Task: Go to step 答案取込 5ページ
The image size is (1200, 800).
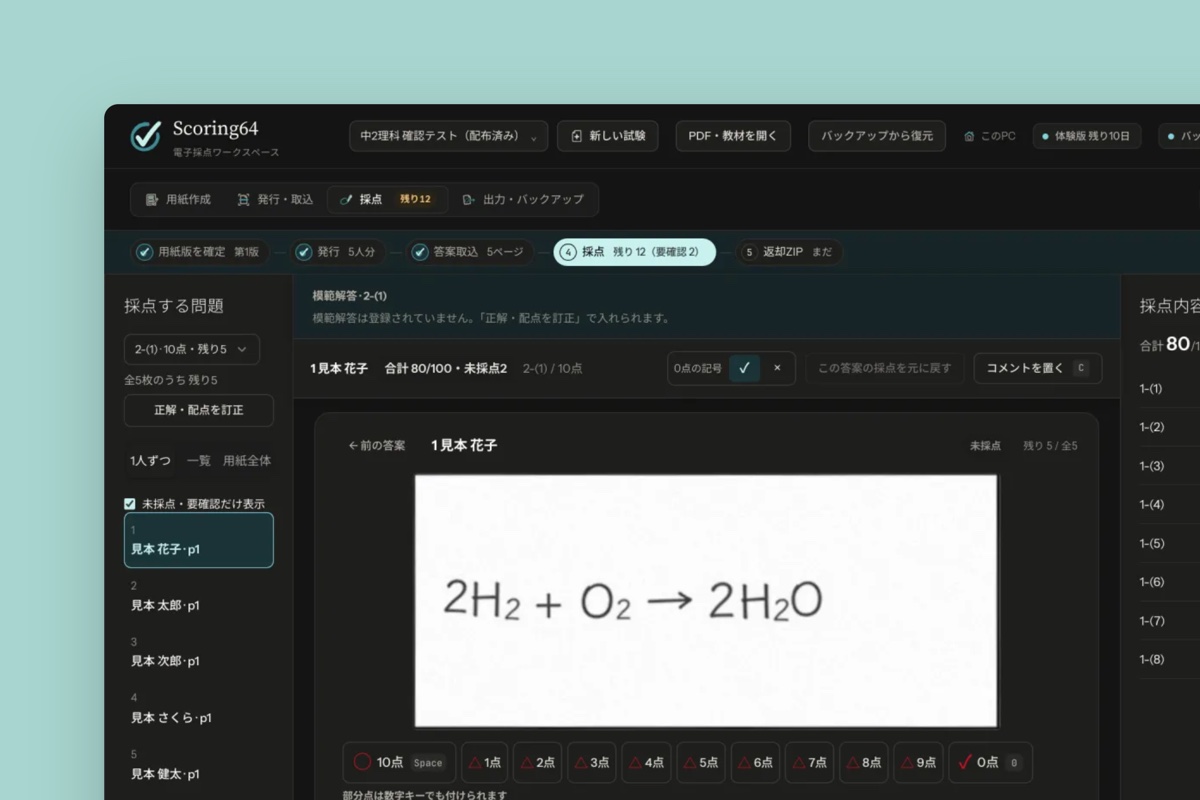Action: click(x=469, y=252)
